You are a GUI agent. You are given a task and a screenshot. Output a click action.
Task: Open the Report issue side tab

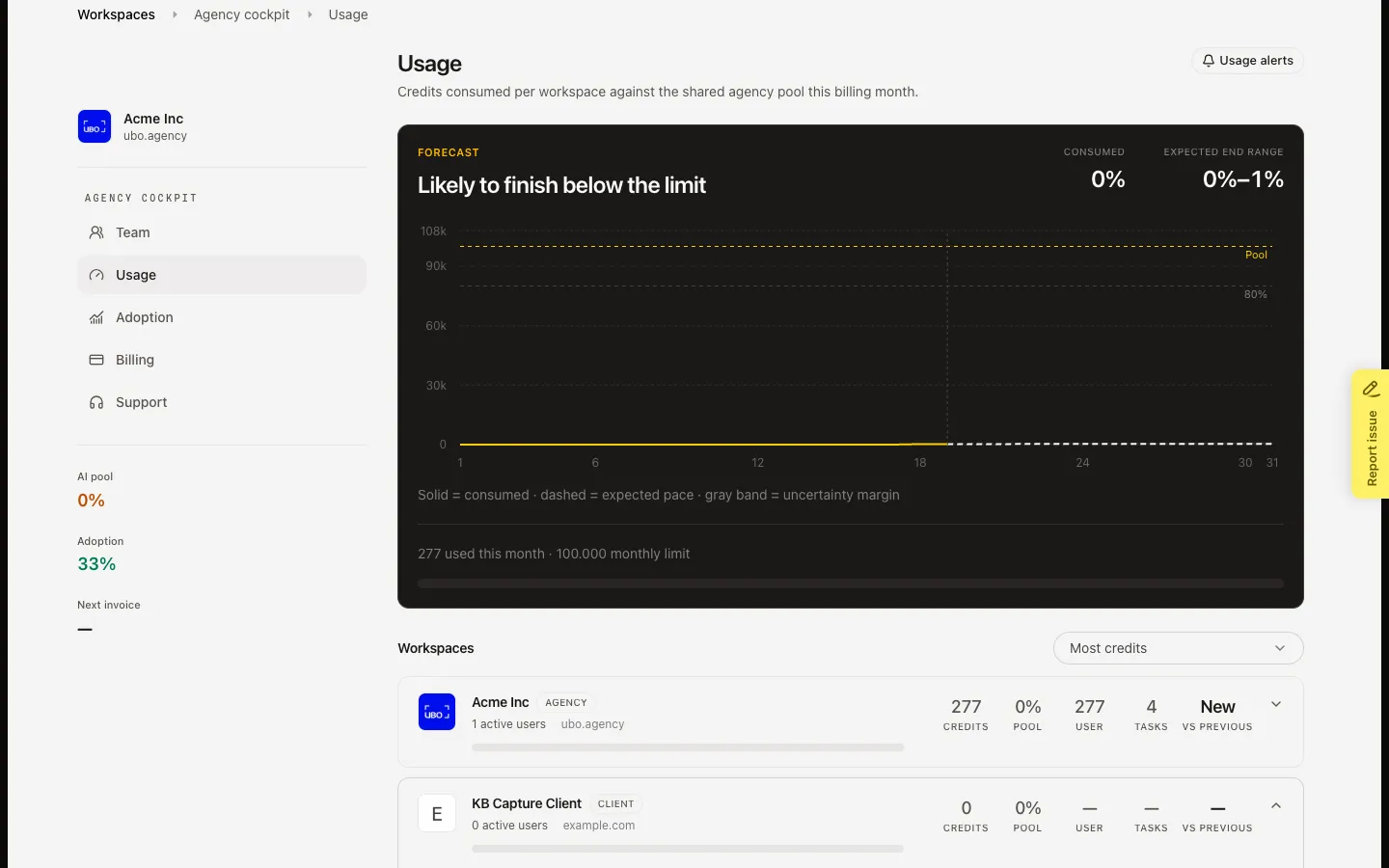pos(1371,434)
